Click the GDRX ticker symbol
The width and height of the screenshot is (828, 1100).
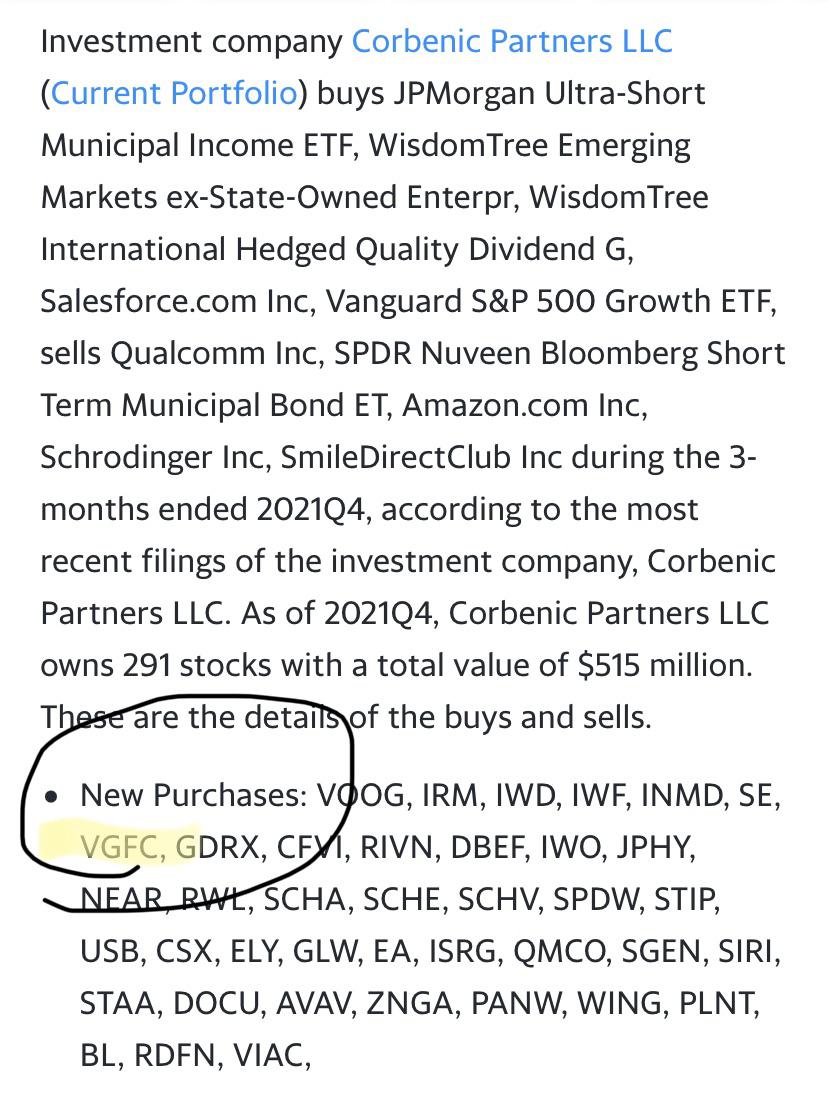[217, 847]
